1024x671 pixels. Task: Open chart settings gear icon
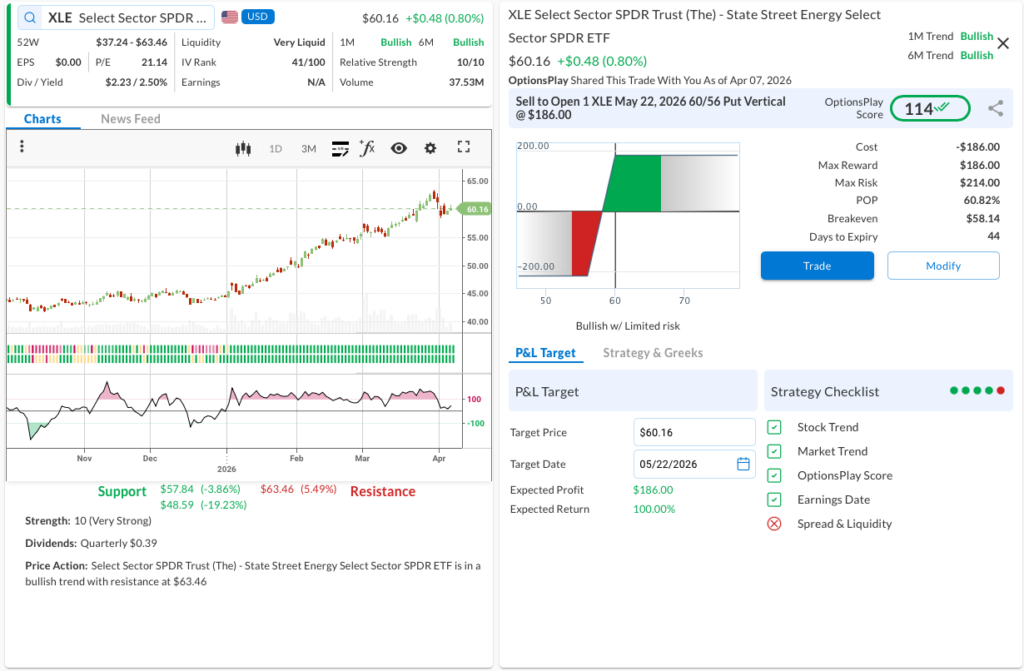(431, 148)
